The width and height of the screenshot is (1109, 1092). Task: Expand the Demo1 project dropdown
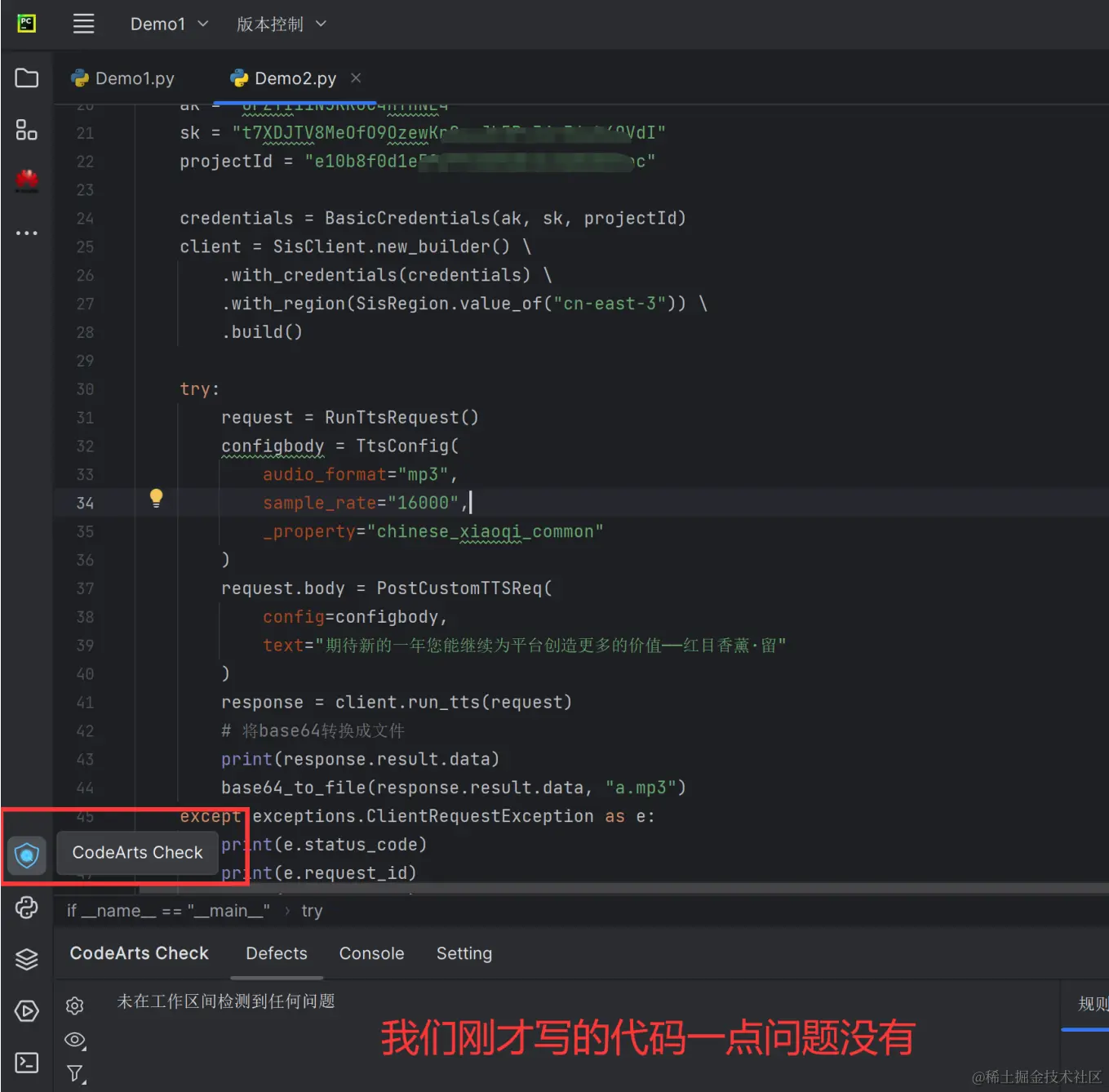(169, 24)
